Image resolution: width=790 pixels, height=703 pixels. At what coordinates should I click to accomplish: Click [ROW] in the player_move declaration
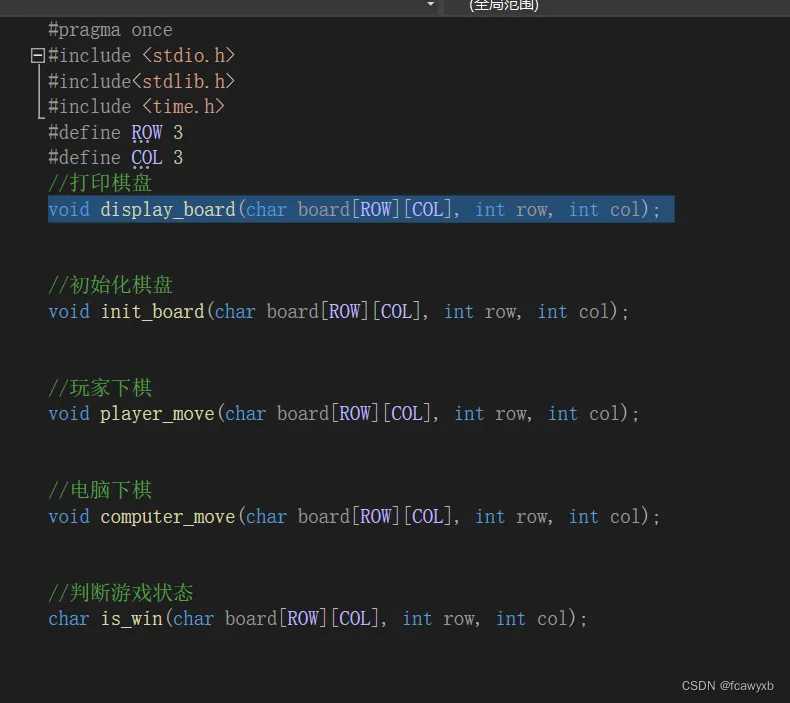[355, 414]
